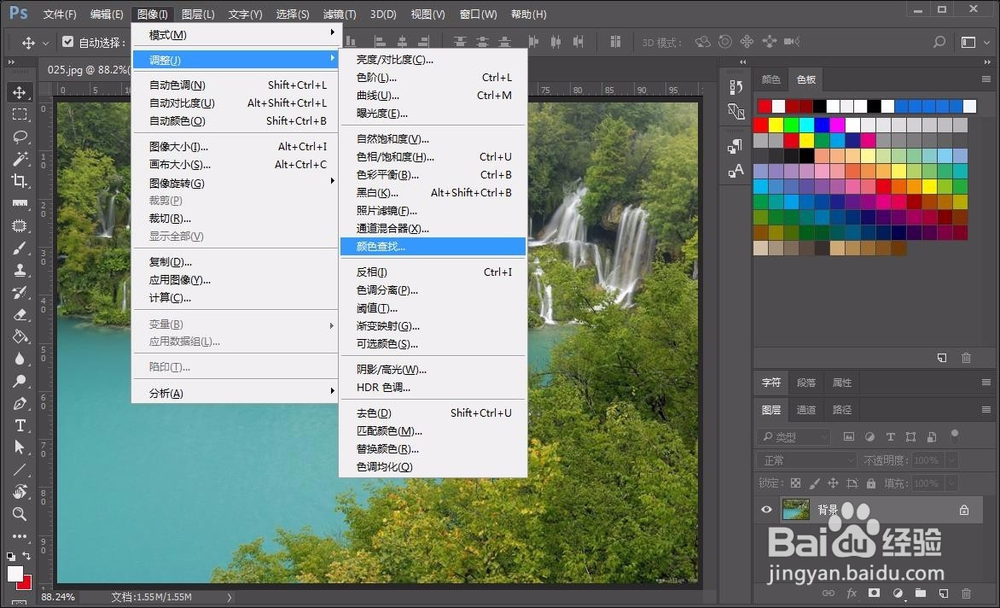Select the Move tool in toolbox
This screenshot has height=608, width=1000.
coord(20,93)
